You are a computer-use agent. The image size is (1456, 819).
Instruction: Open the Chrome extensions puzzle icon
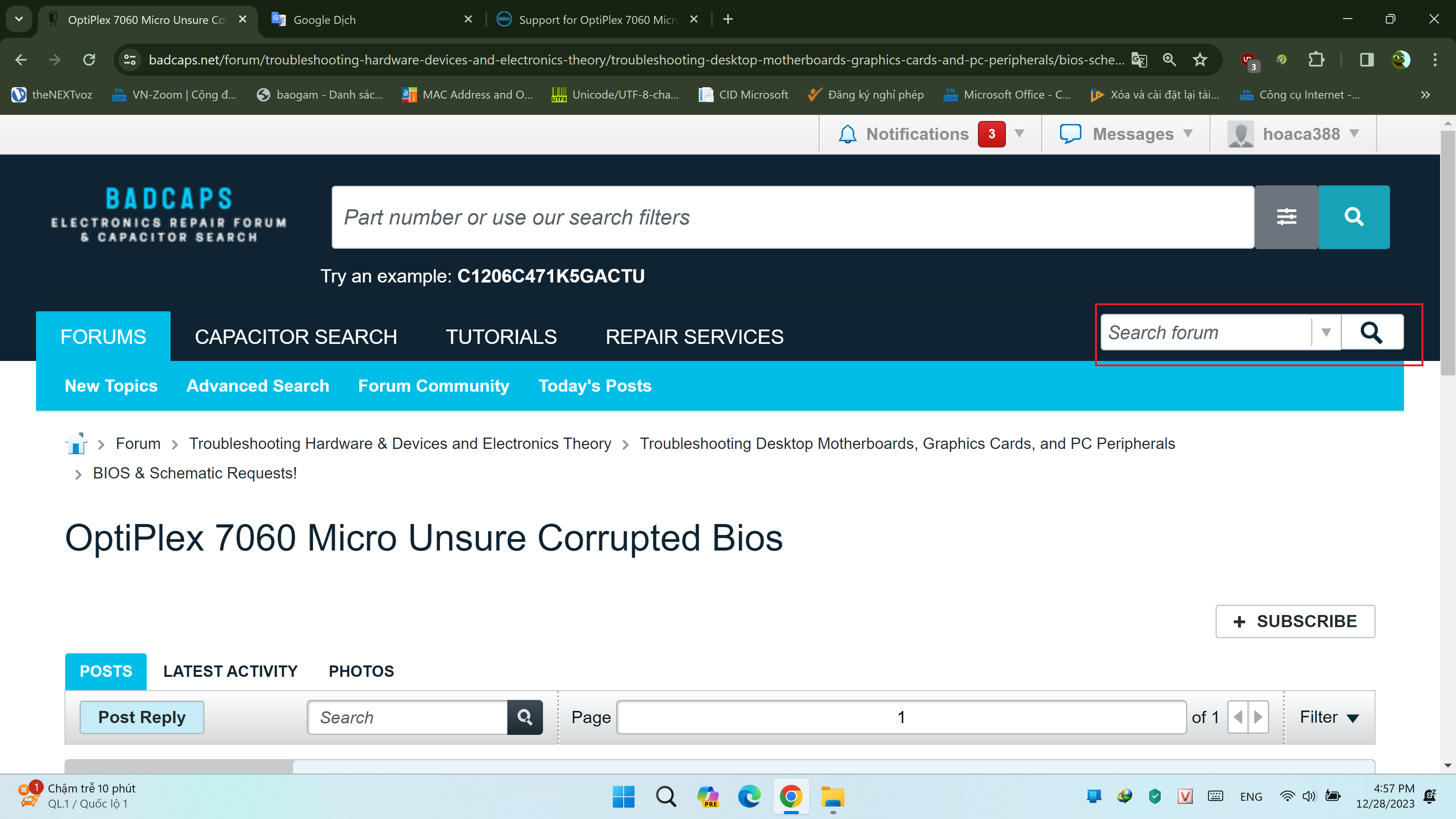pyautogui.click(x=1316, y=60)
